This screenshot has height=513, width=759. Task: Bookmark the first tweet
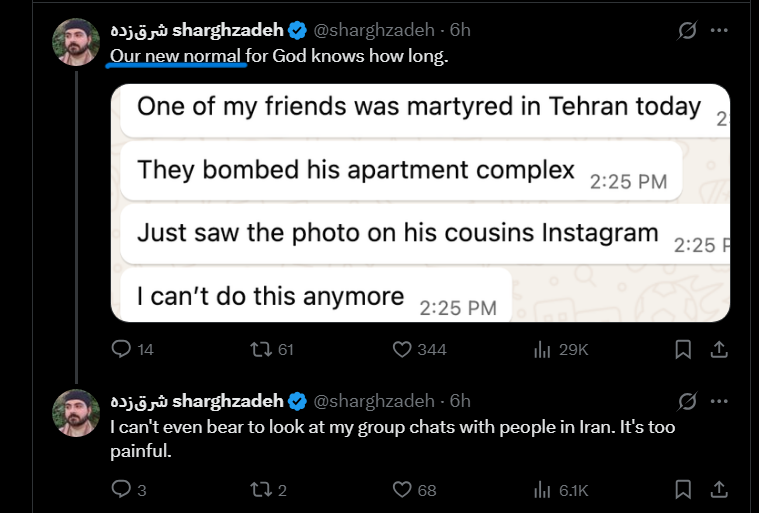point(683,349)
